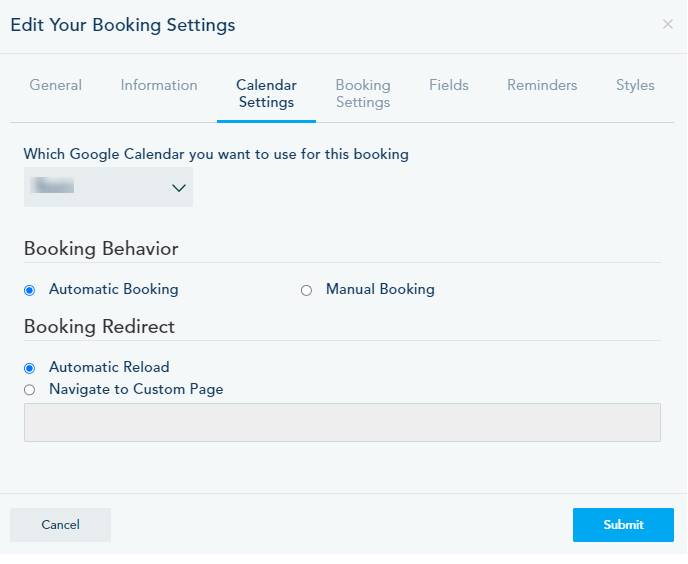Open the Styles tab
The height and width of the screenshot is (564, 688).
[x=635, y=85]
